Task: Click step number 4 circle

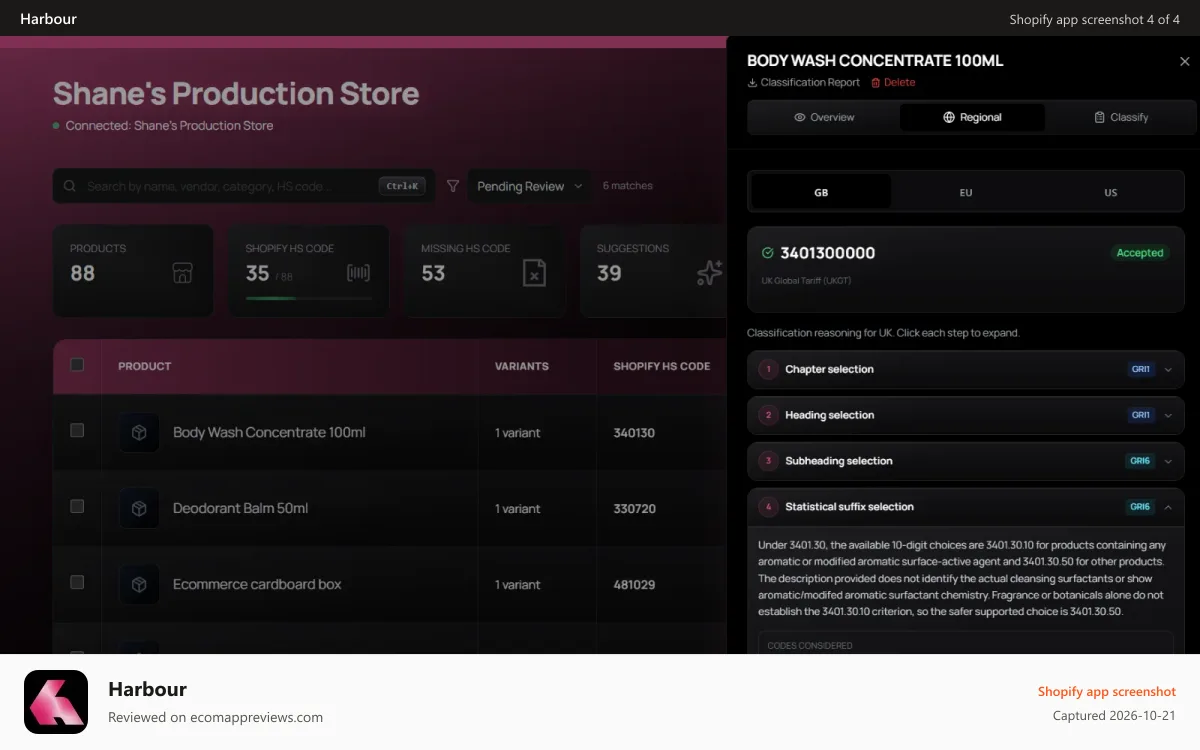Action: (768, 507)
